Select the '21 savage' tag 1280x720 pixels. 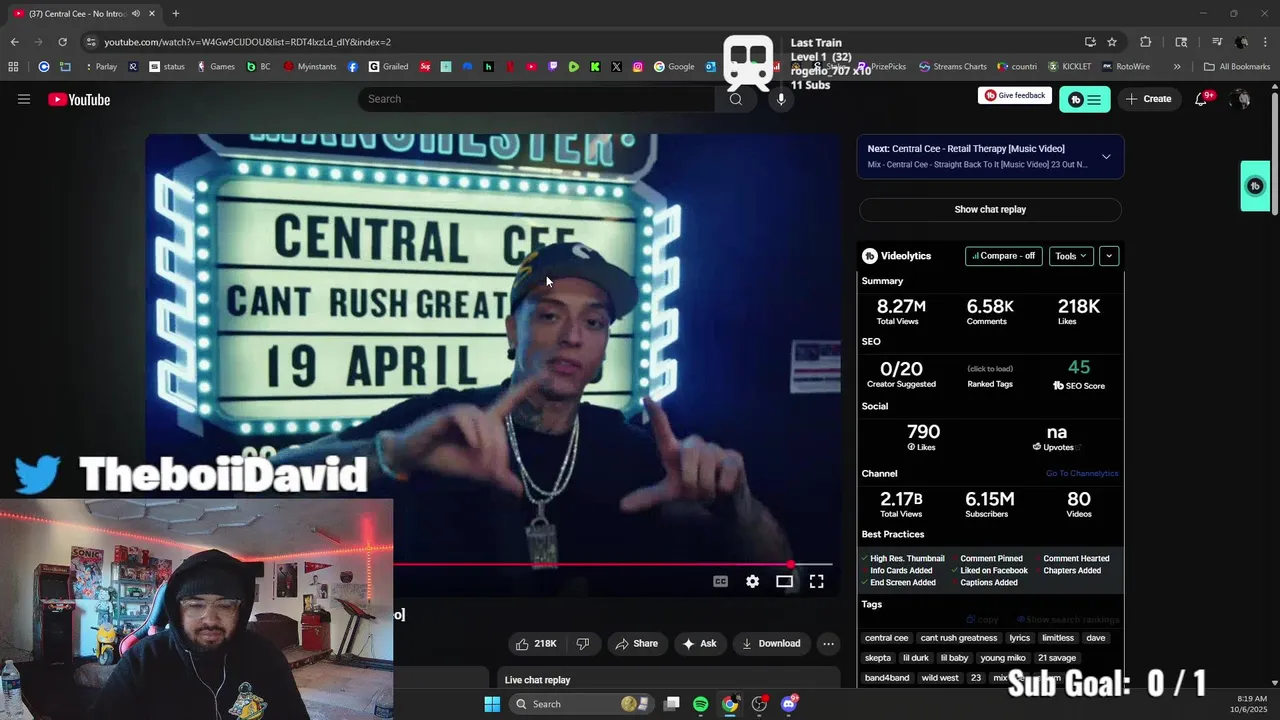(x=1056, y=658)
